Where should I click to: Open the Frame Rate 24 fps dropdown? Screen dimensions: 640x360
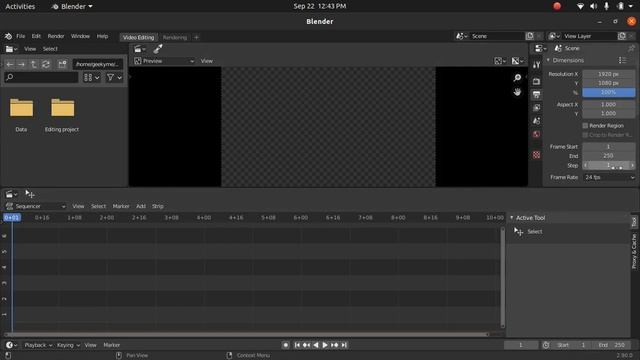pos(609,177)
